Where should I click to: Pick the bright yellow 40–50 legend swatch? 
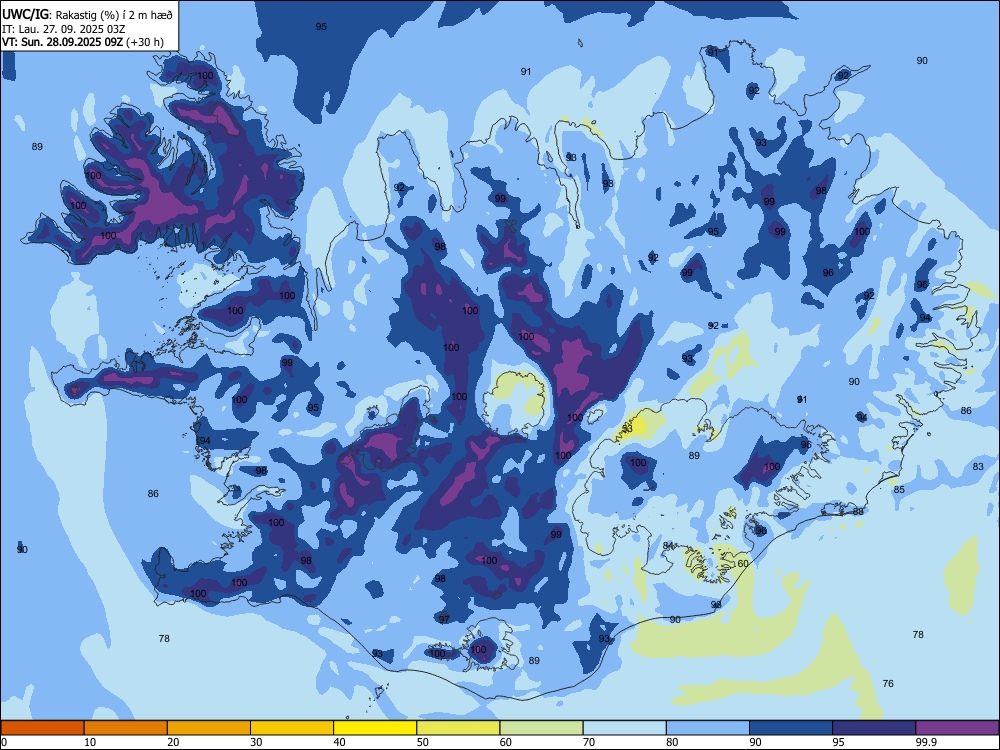pyautogui.click(x=375, y=728)
